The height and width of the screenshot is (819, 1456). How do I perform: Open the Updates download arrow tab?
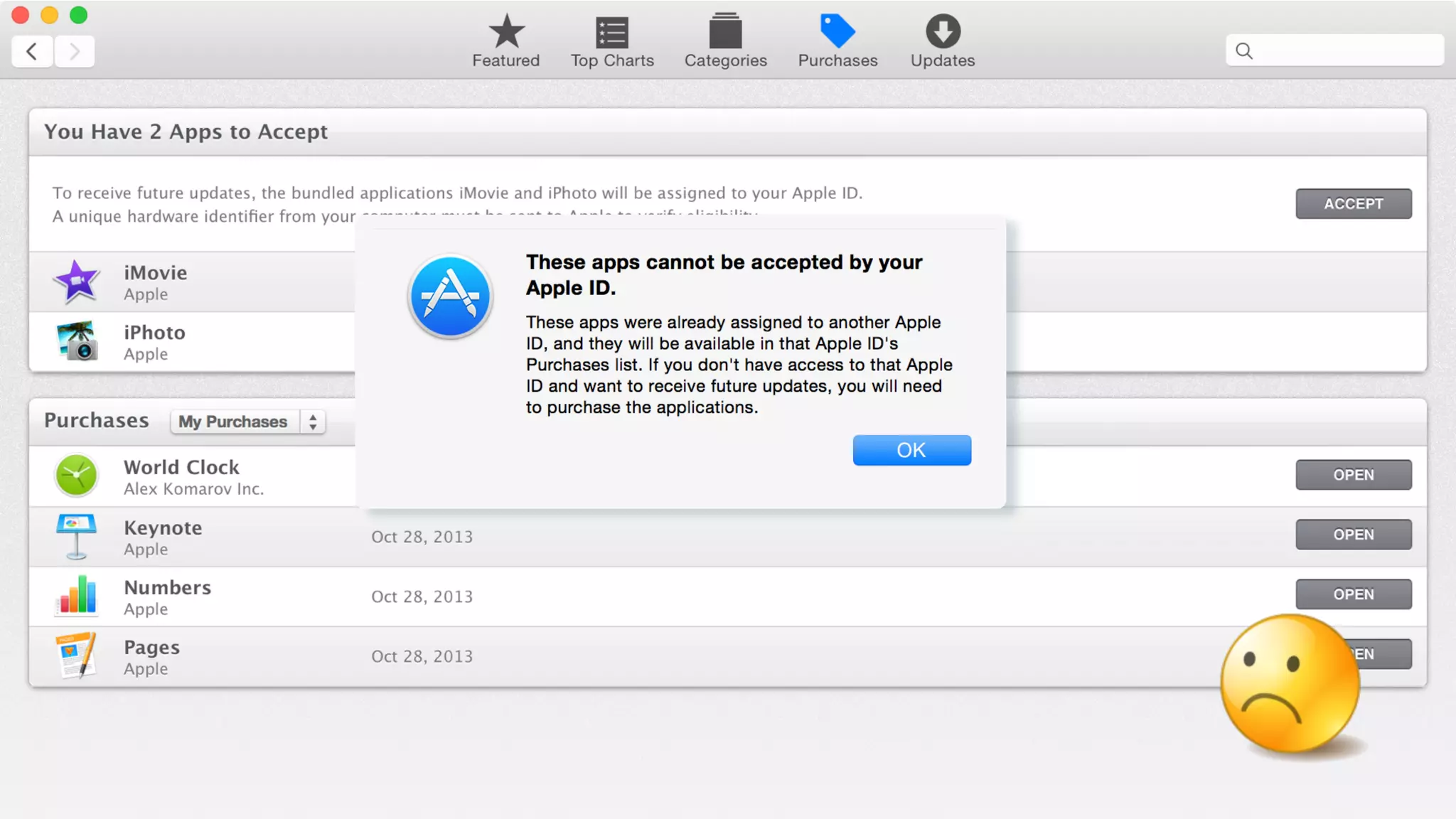coord(943,41)
